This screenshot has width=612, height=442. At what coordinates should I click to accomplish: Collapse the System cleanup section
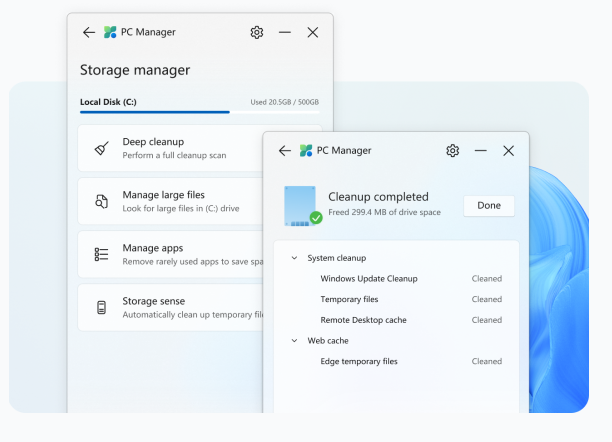(x=294, y=258)
